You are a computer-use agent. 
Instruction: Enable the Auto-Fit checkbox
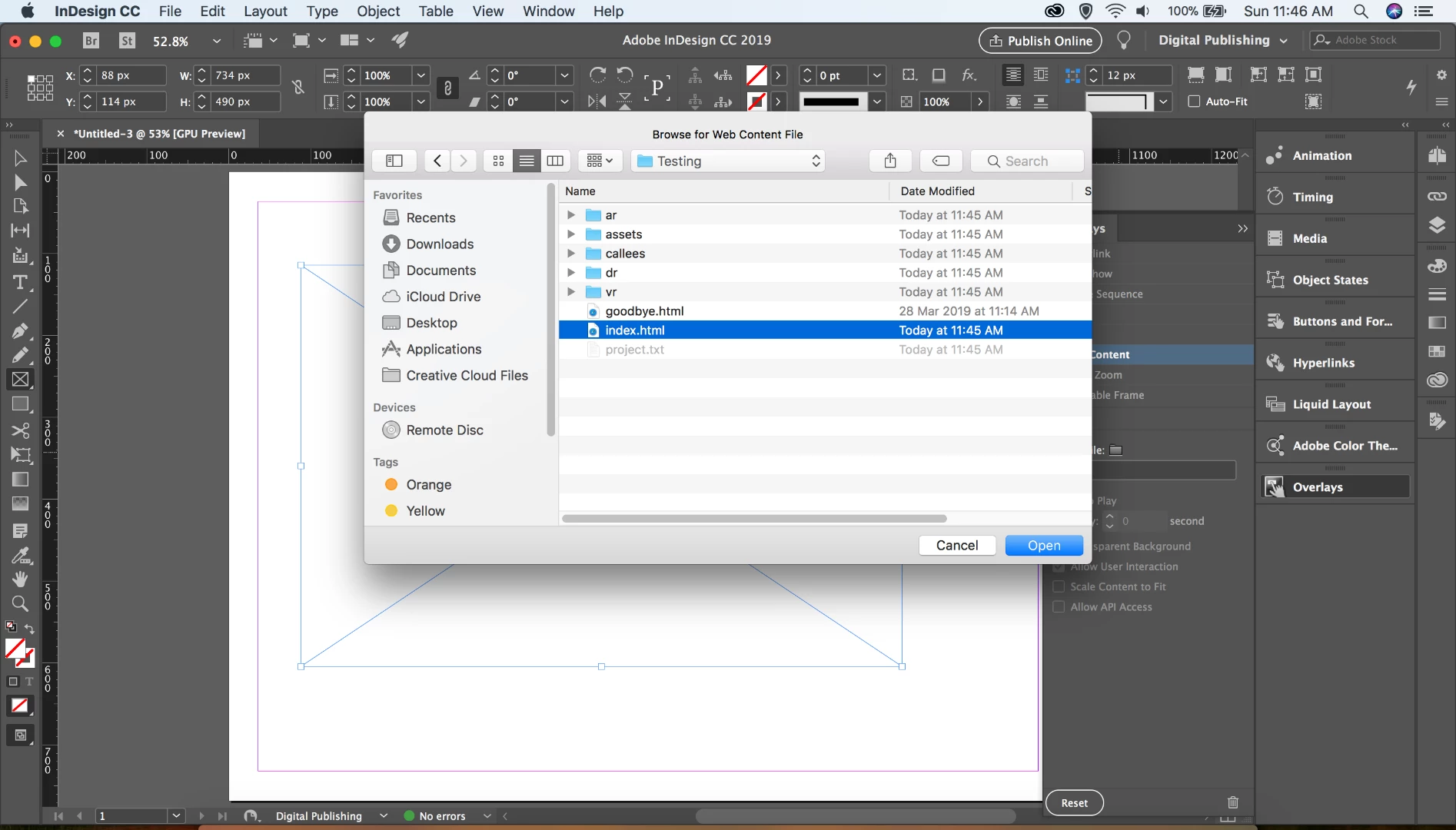click(x=1194, y=101)
